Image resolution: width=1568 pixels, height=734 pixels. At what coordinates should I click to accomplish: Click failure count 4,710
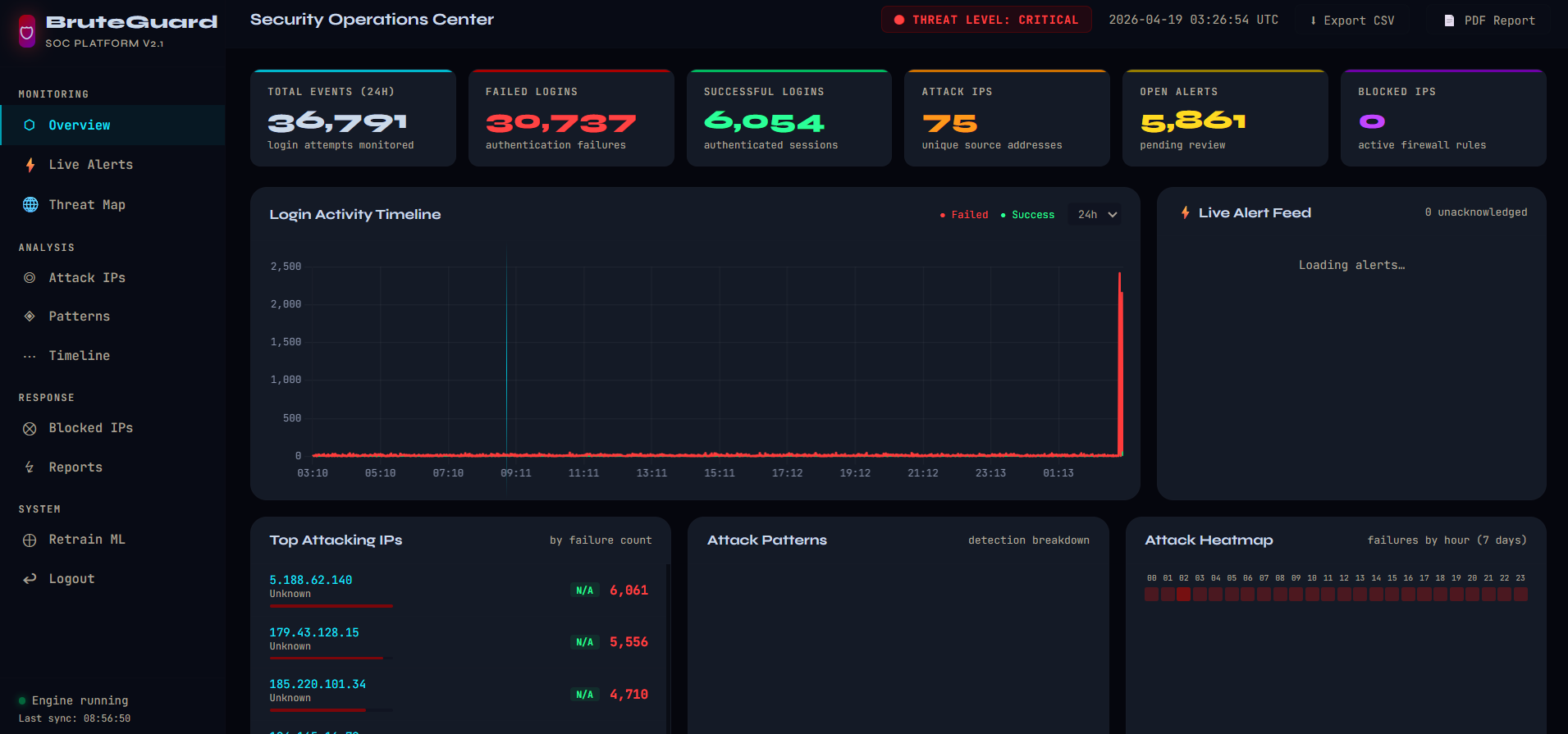pyautogui.click(x=629, y=695)
